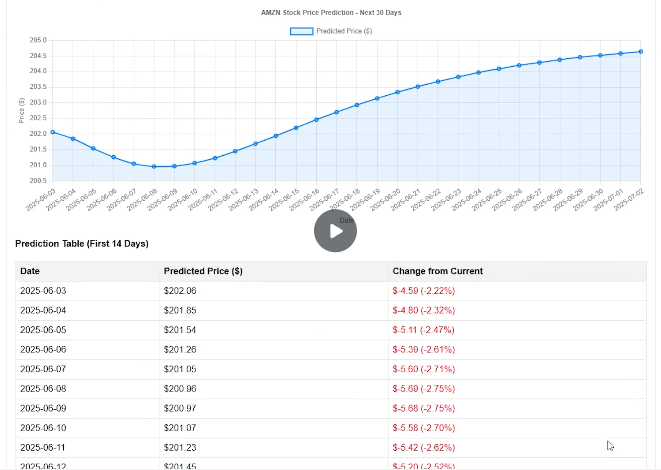Screen dimensions: 661x470
Task: Click the last chart data point for 2025-07-02
Action: click(641, 52)
